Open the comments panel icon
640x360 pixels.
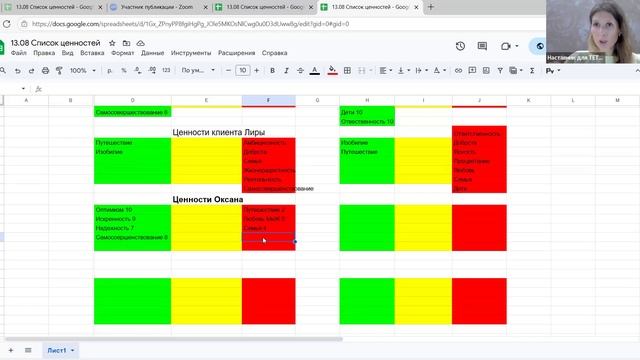click(482, 46)
